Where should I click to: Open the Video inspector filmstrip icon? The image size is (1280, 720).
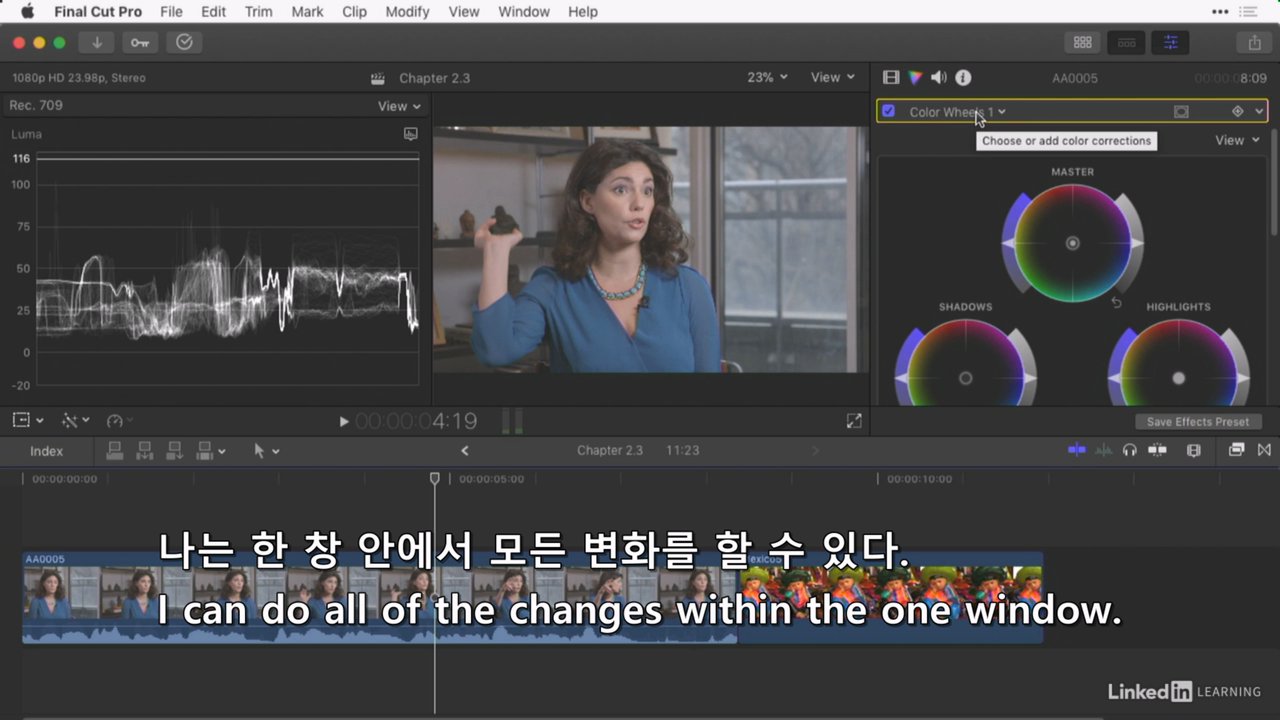point(891,77)
